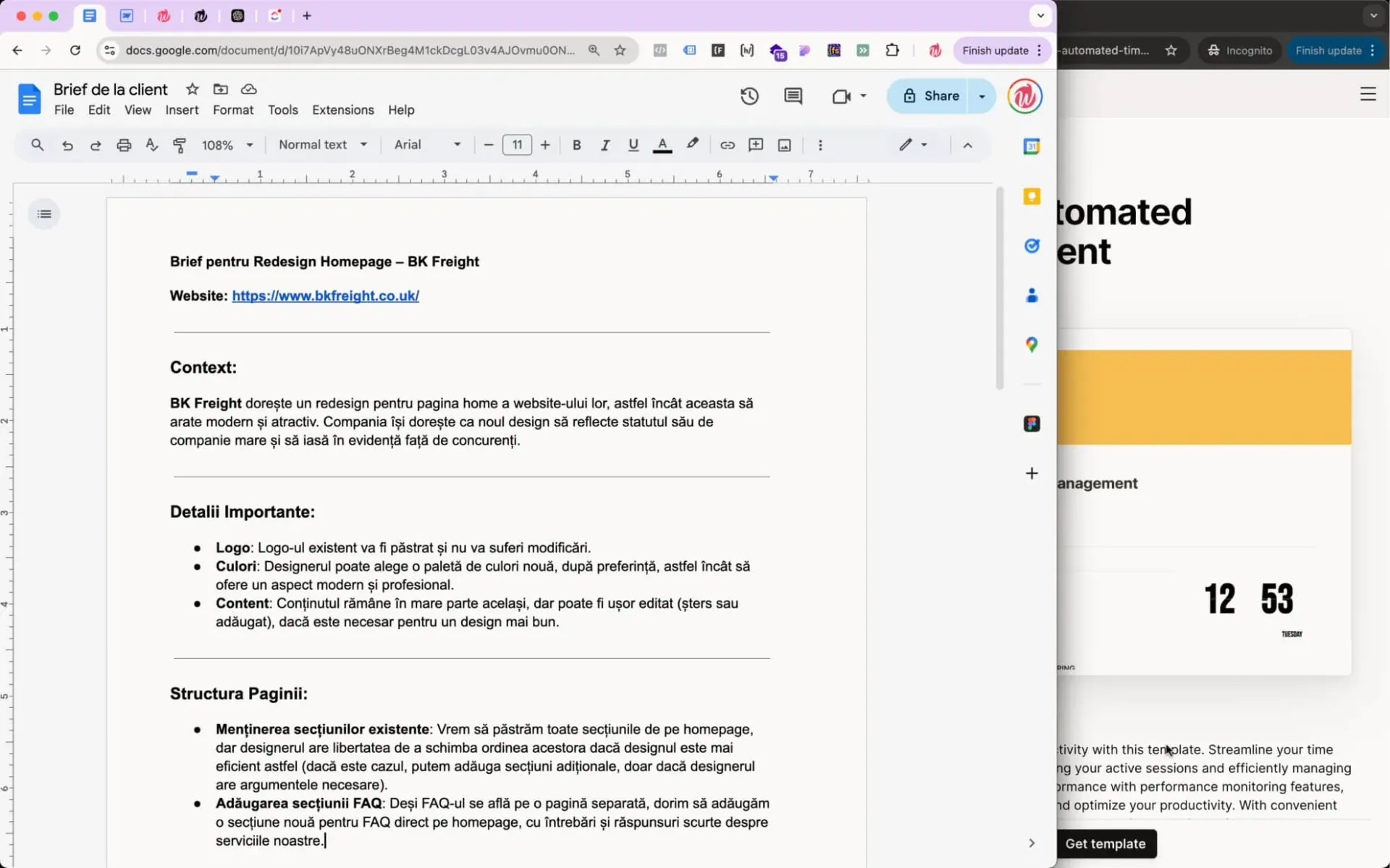Screen dimensions: 1390x868
Task: Click the Share button
Action: [x=929, y=96]
